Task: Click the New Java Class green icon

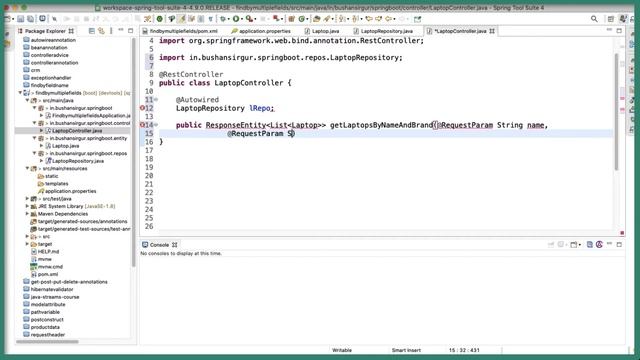Action: (x=302, y=19)
